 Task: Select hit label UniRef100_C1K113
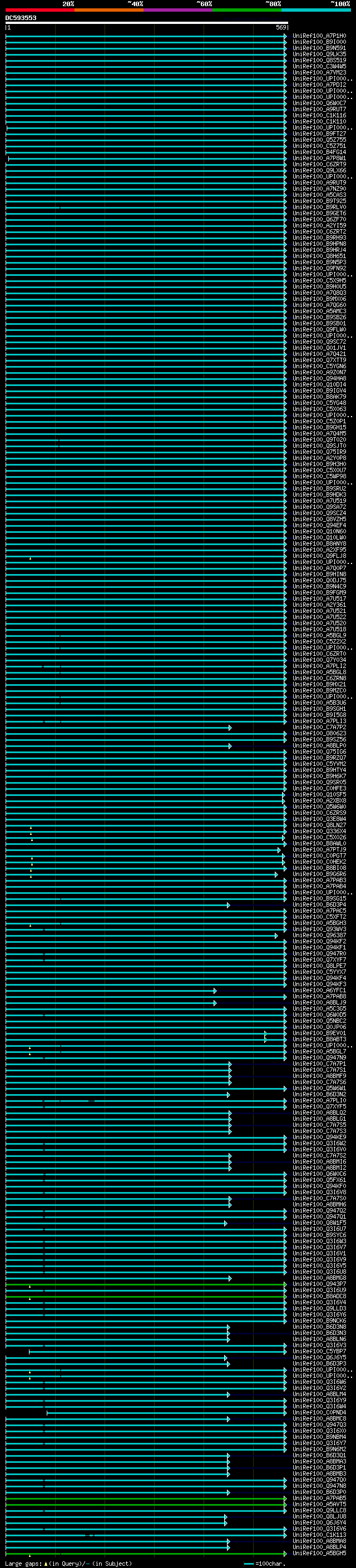point(319,1535)
